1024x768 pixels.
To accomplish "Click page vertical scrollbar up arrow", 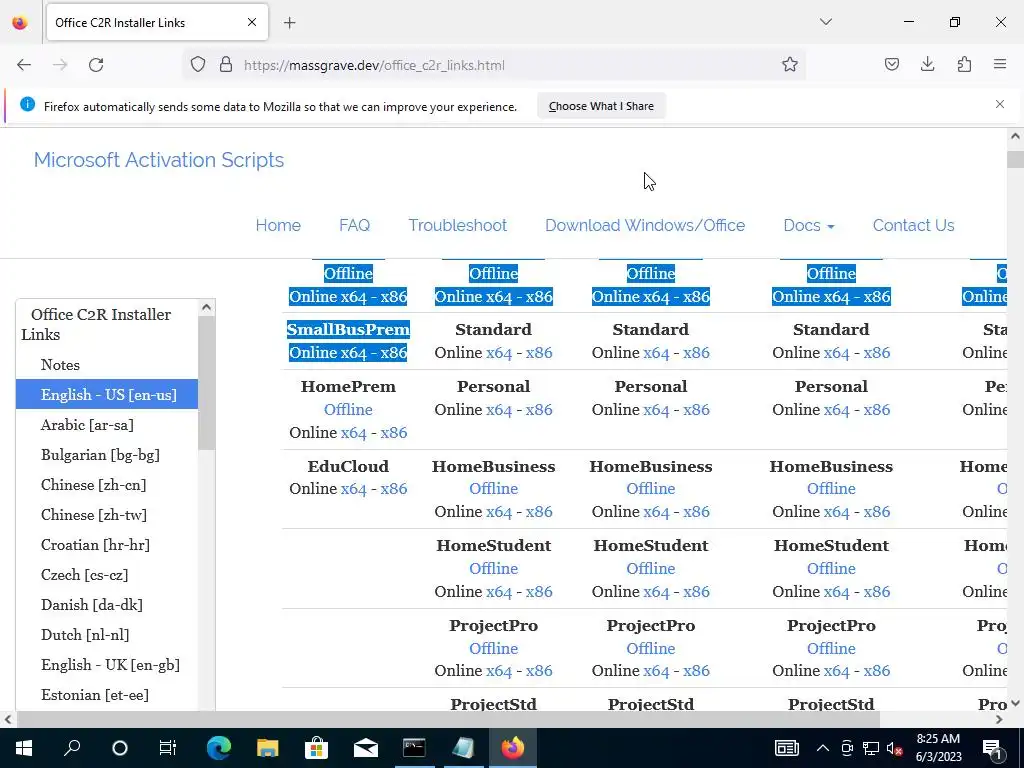I will (1016, 136).
